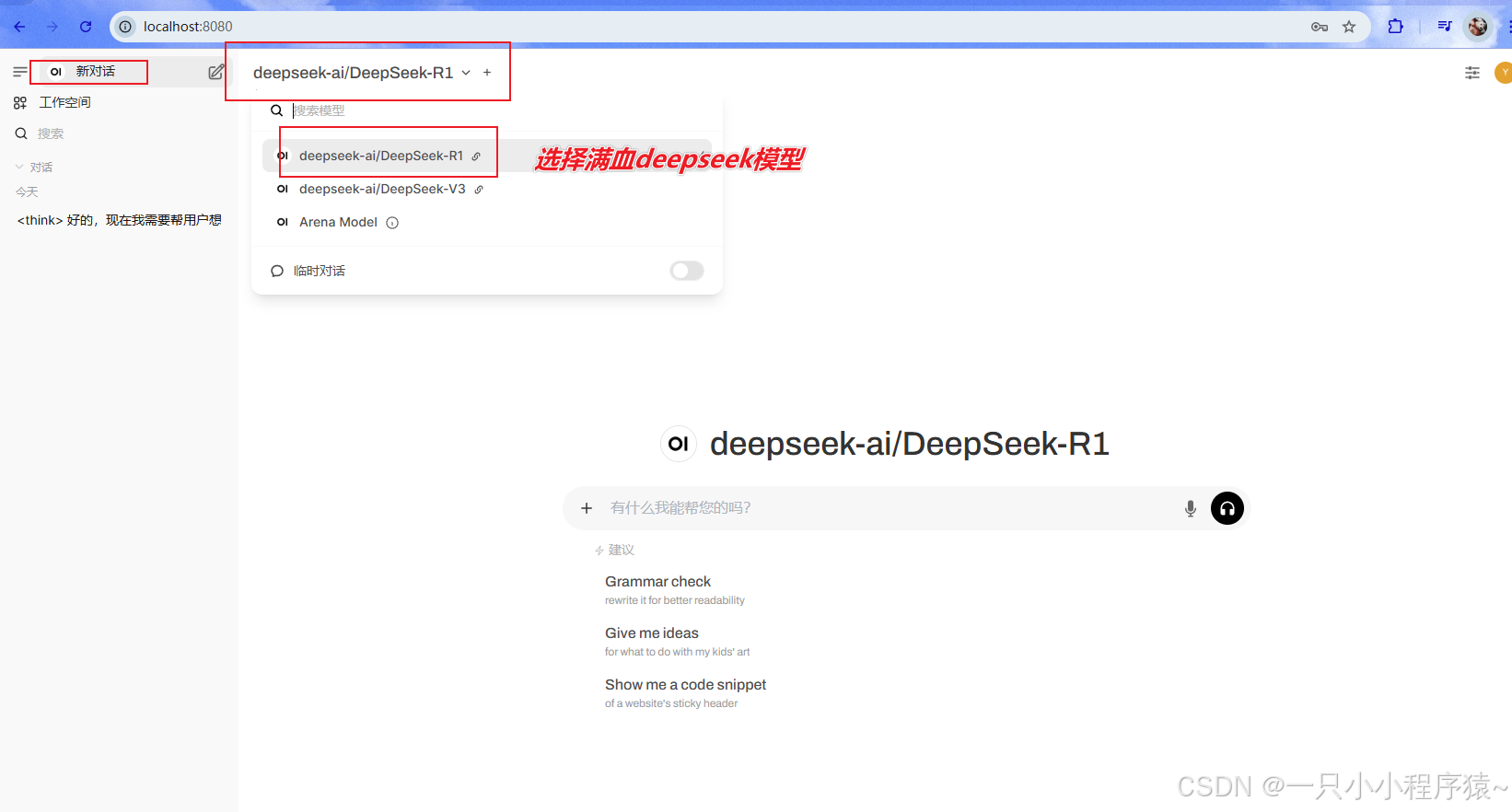Click the plus icon in the message box
Screen dimensions: 1512x812
click(587, 508)
